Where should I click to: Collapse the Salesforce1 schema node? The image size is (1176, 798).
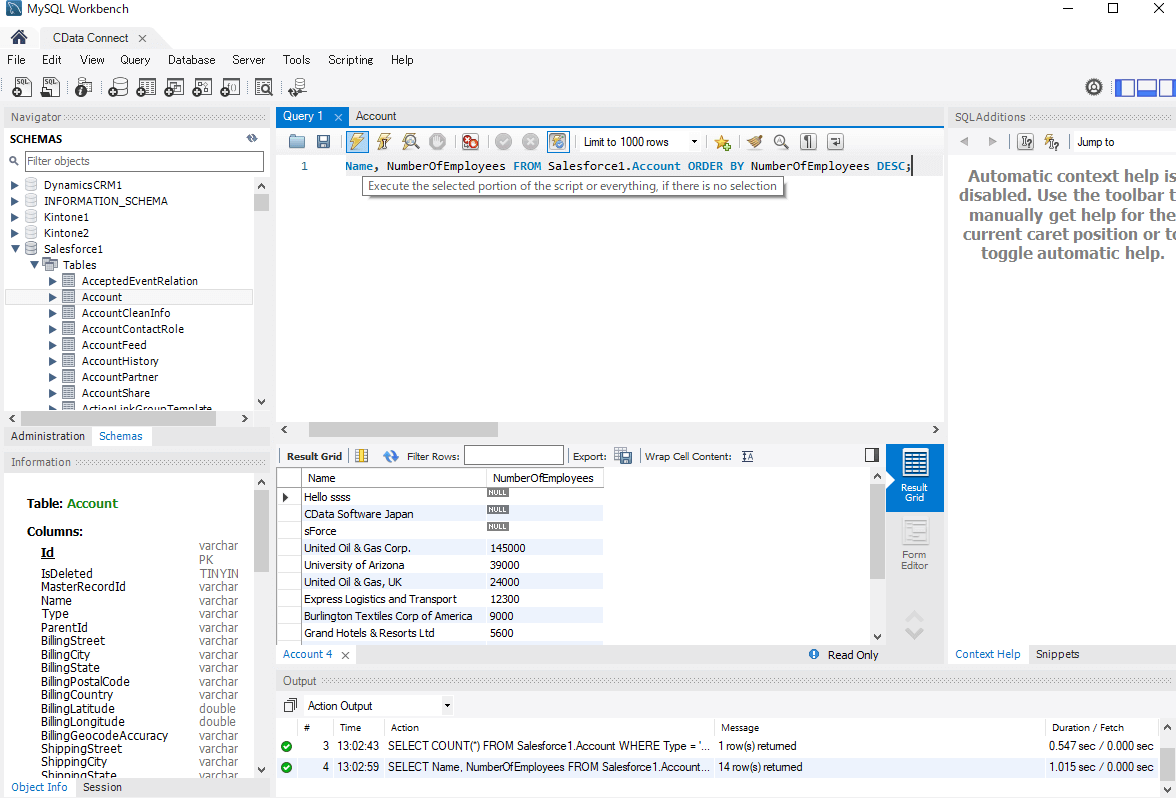click(15, 249)
